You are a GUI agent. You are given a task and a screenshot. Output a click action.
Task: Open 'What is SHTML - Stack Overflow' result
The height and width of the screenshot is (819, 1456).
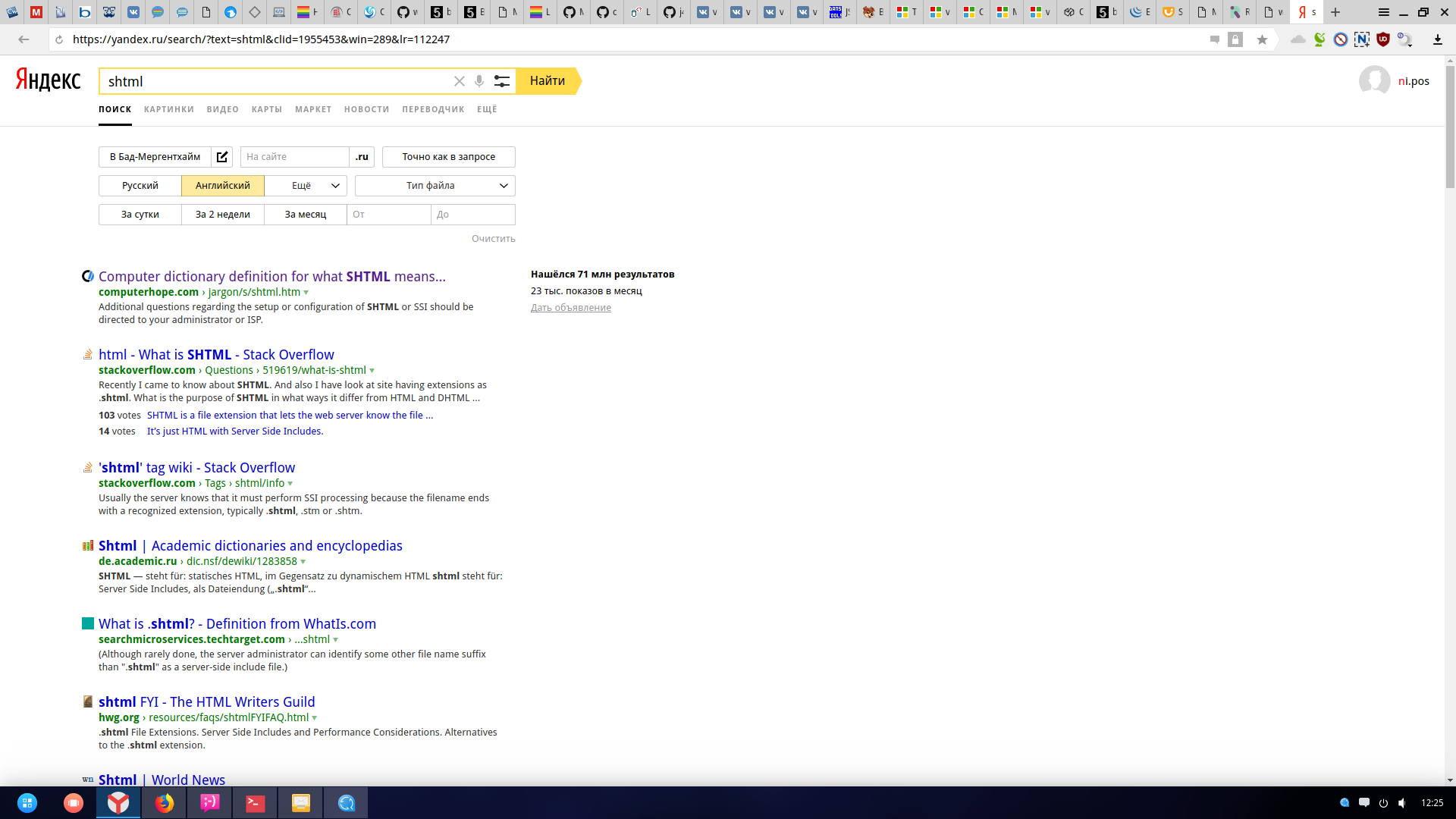[216, 354]
